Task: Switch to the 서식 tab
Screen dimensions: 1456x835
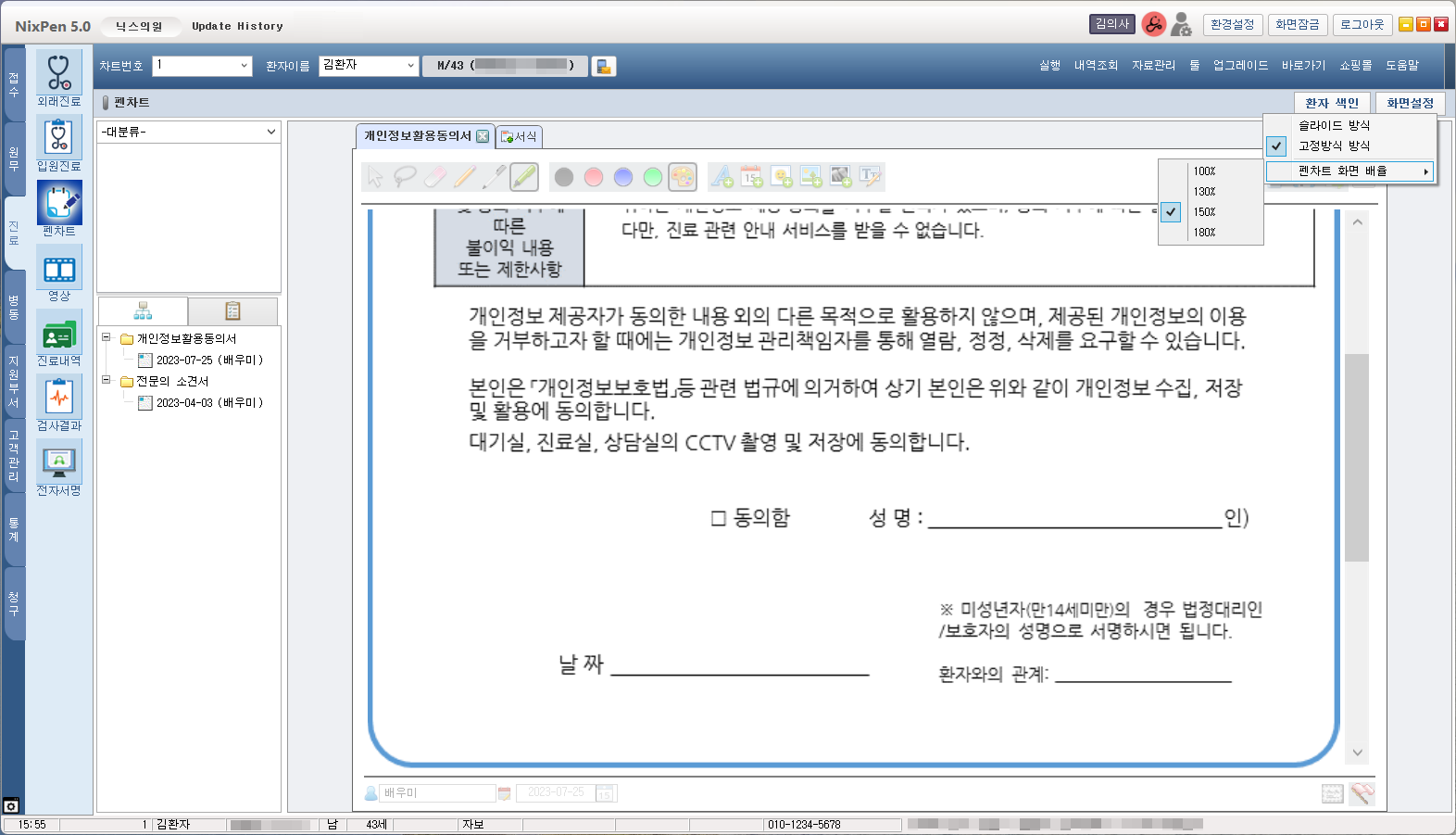Action: [519, 137]
